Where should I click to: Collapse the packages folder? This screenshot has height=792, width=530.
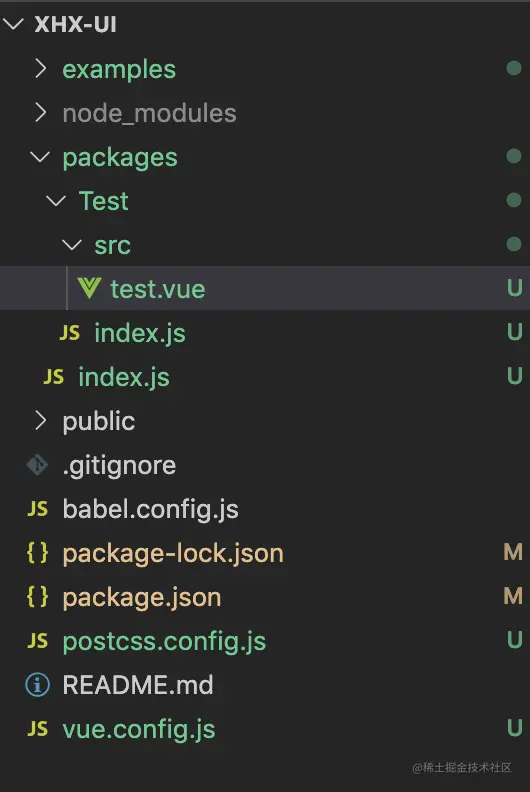[x=40, y=157]
